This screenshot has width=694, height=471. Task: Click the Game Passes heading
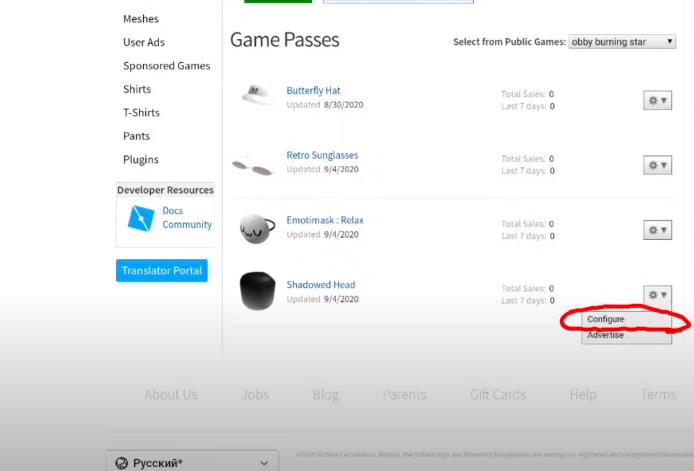pyautogui.click(x=285, y=40)
